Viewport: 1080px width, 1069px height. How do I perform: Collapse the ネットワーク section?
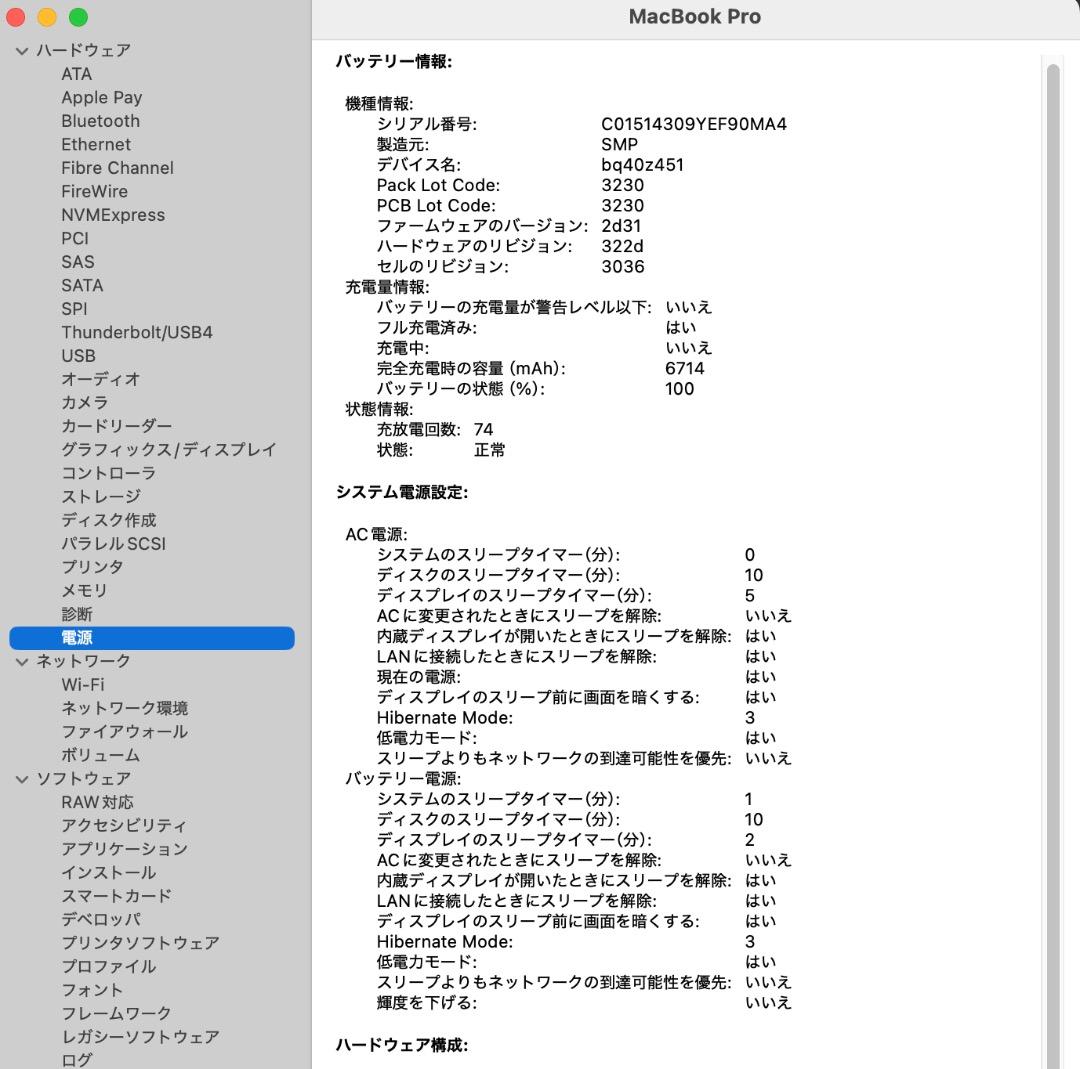[x=21, y=660]
